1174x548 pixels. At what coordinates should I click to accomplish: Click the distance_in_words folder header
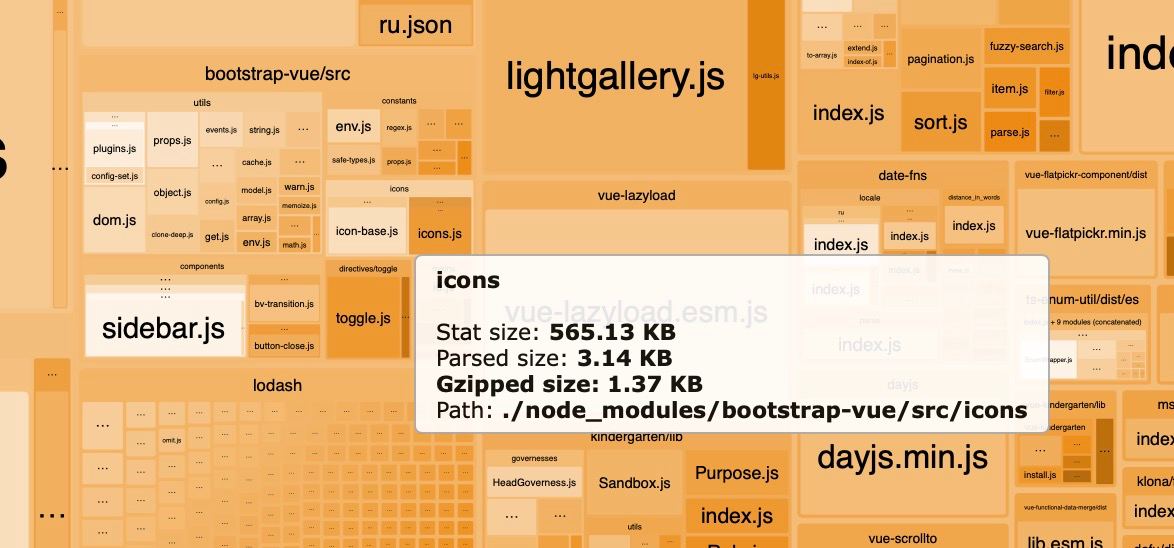973,198
